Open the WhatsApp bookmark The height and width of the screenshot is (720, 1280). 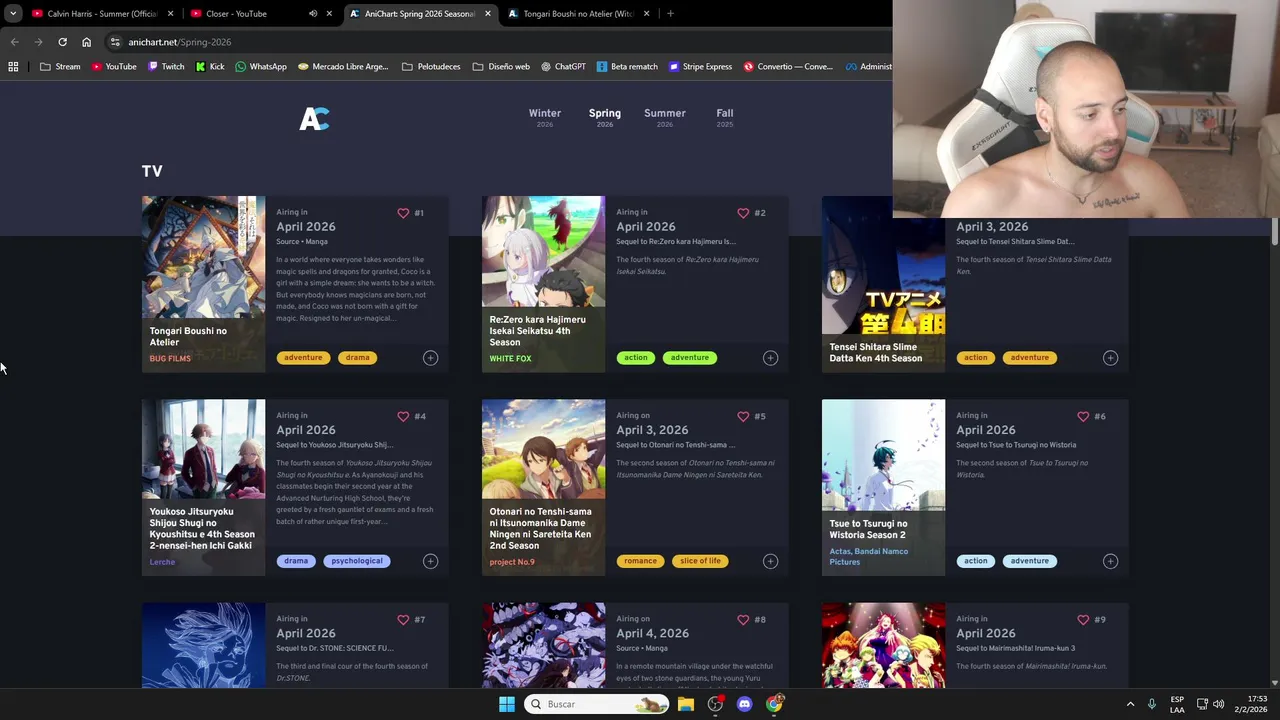[x=261, y=67]
